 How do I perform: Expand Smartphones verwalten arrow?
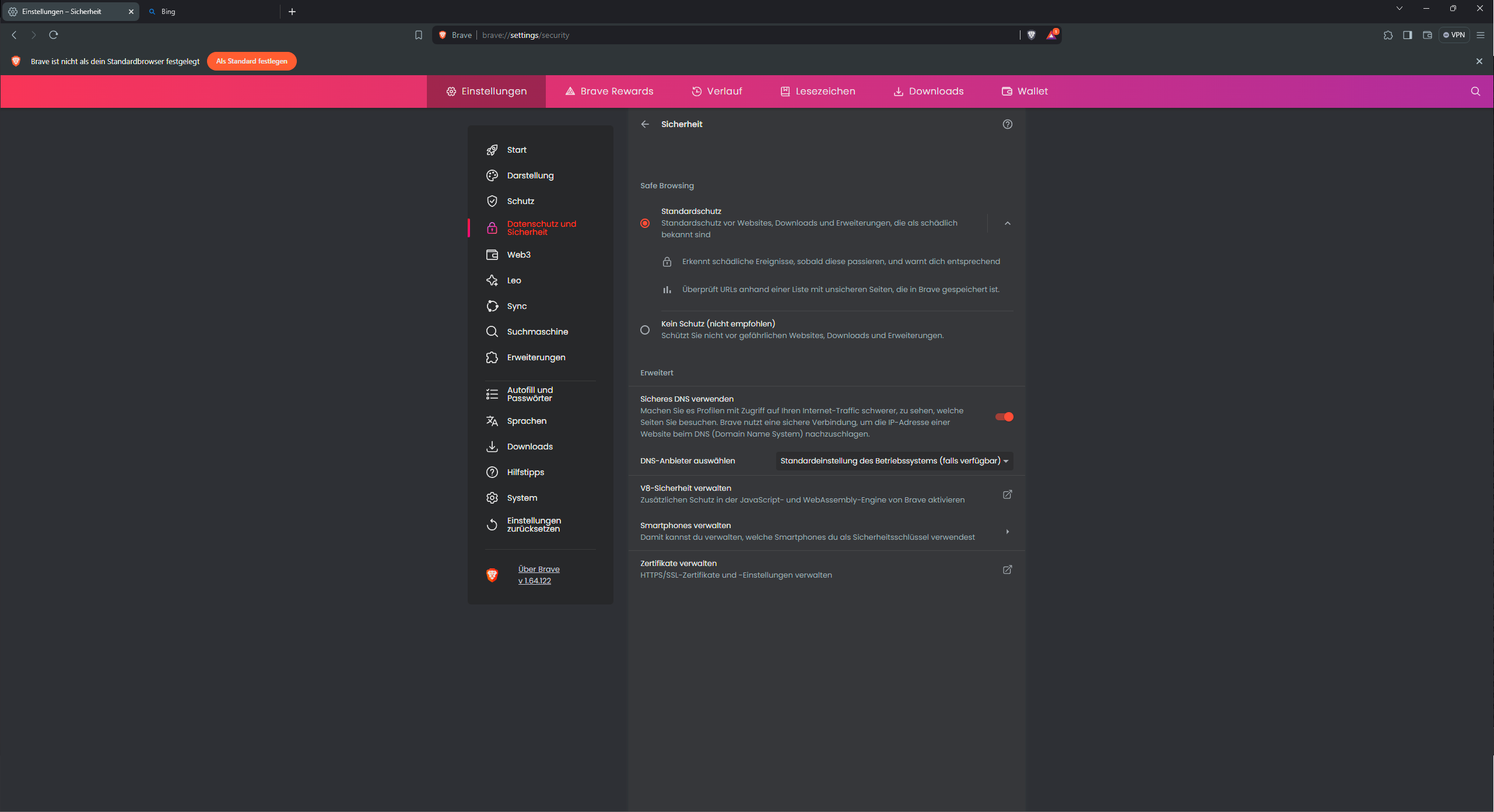[x=1007, y=532]
